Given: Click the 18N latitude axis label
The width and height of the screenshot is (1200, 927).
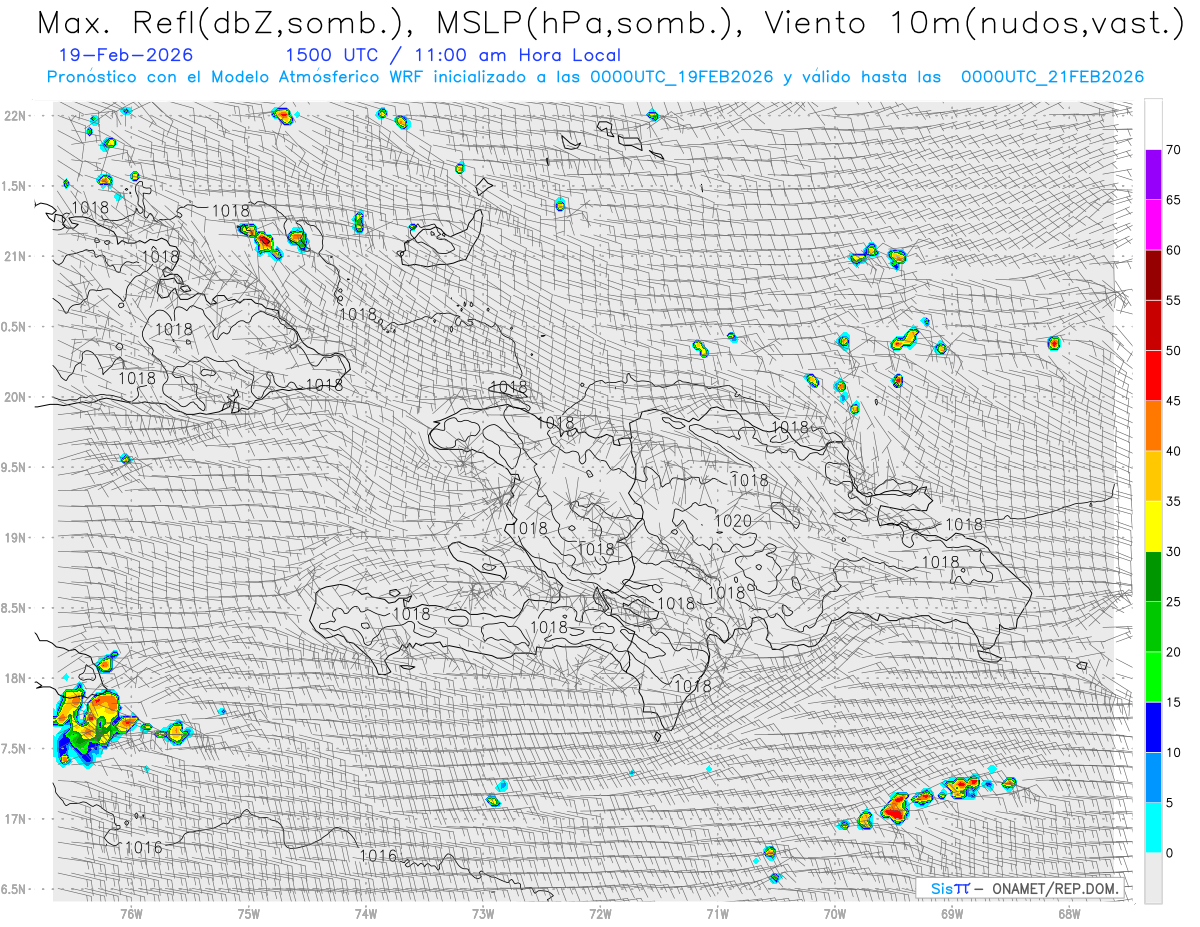Looking at the screenshot, I should [x=15, y=678].
